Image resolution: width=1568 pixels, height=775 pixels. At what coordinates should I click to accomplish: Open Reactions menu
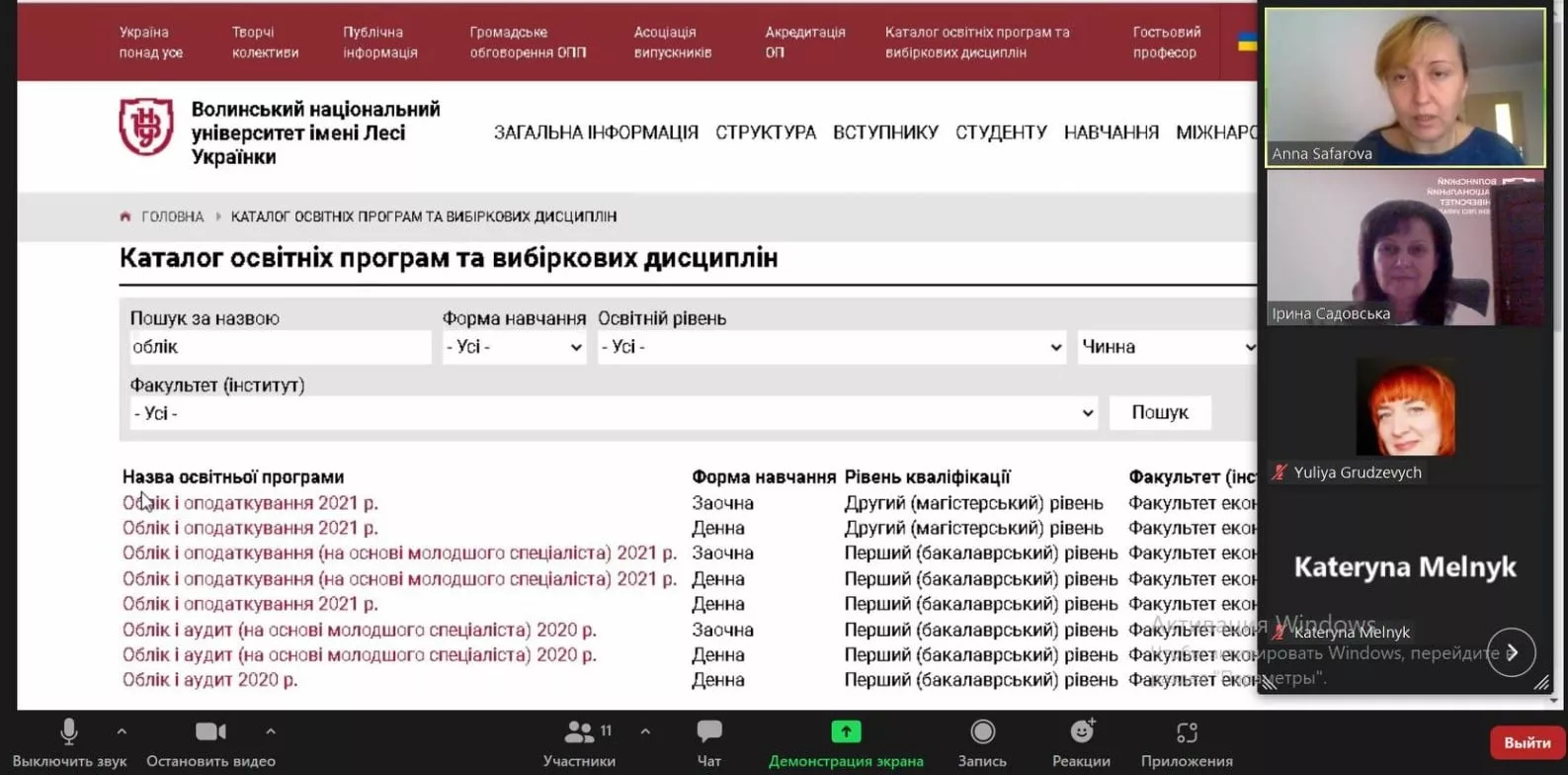[x=1081, y=743]
